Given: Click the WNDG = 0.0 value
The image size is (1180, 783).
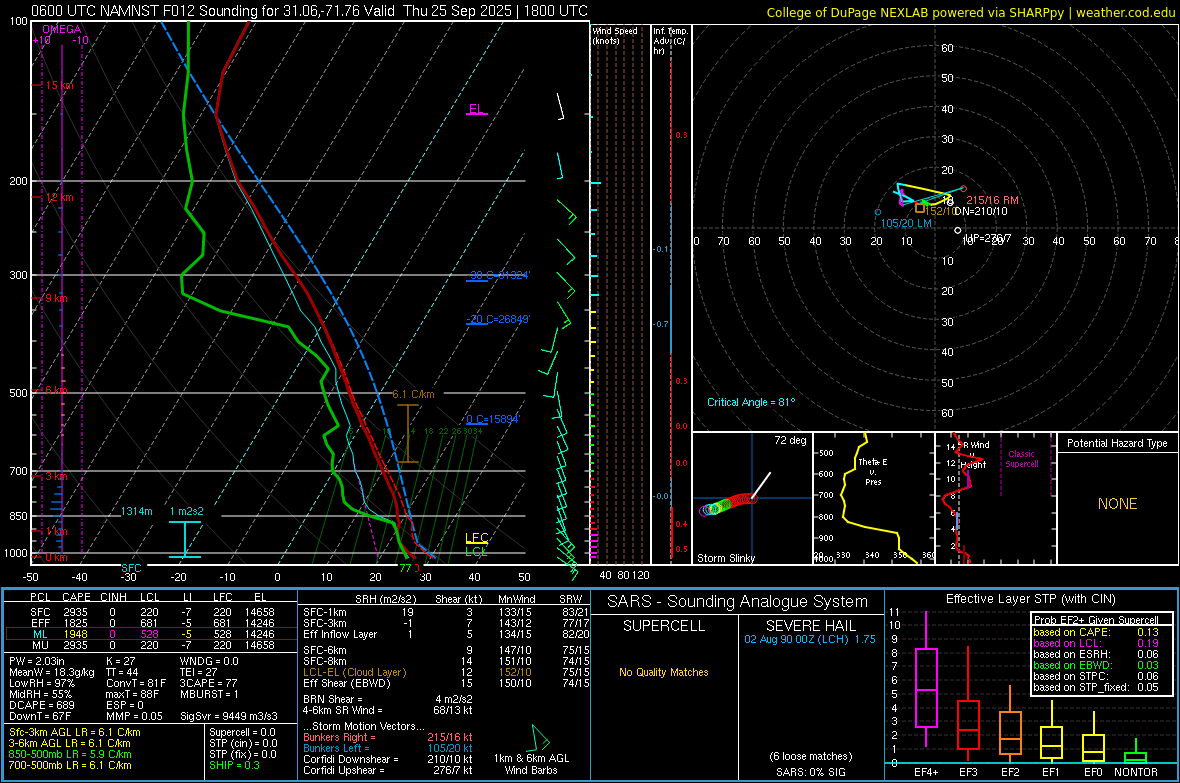Looking at the screenshot, I should pyautogui.click(x=209, y=662).
